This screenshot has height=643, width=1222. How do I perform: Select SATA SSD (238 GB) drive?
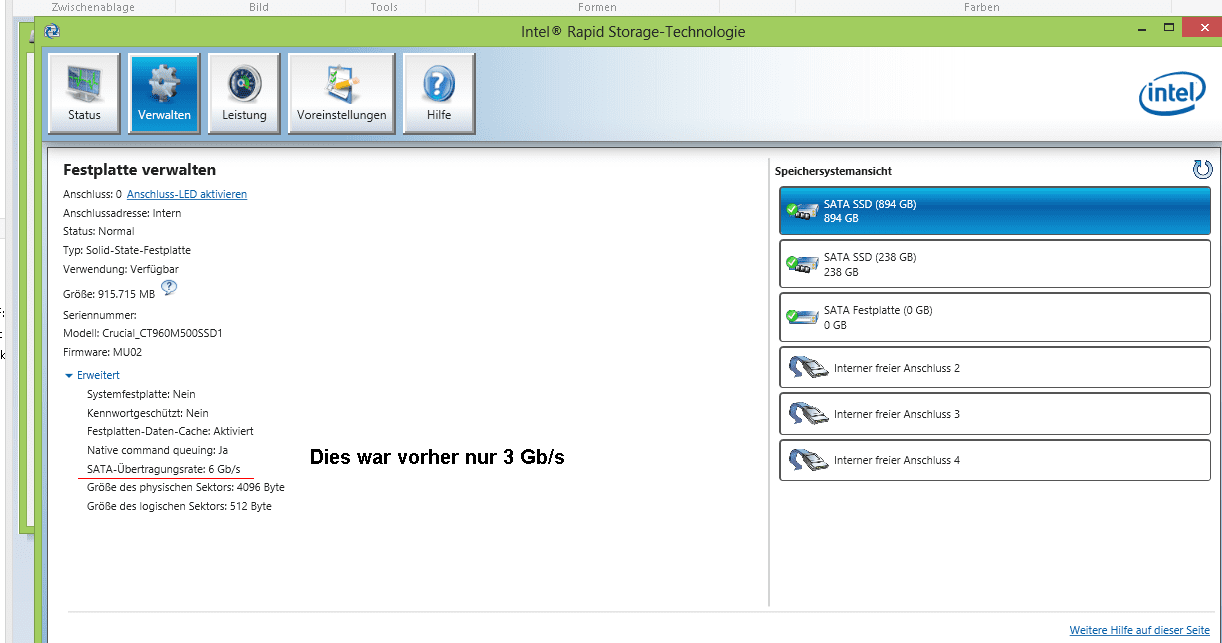coord(994,263)
